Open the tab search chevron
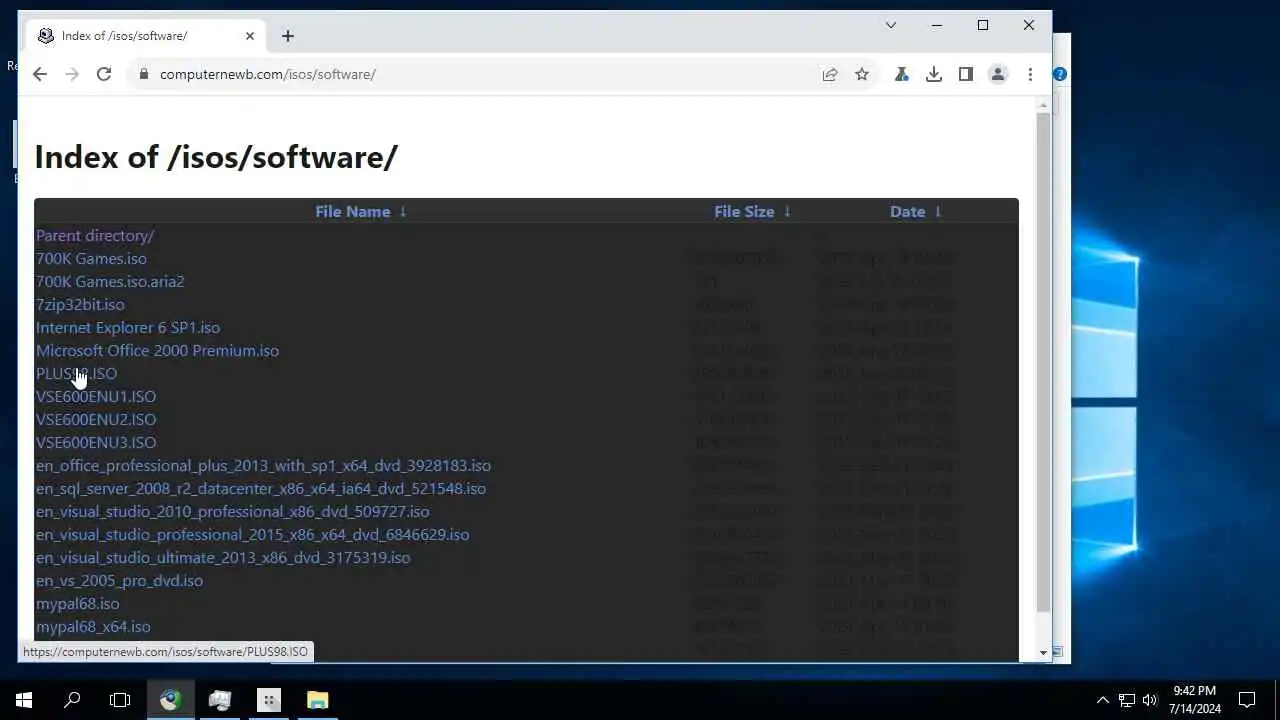The height and width of the screenshot is (720, 1280). (x=891, y=25)
